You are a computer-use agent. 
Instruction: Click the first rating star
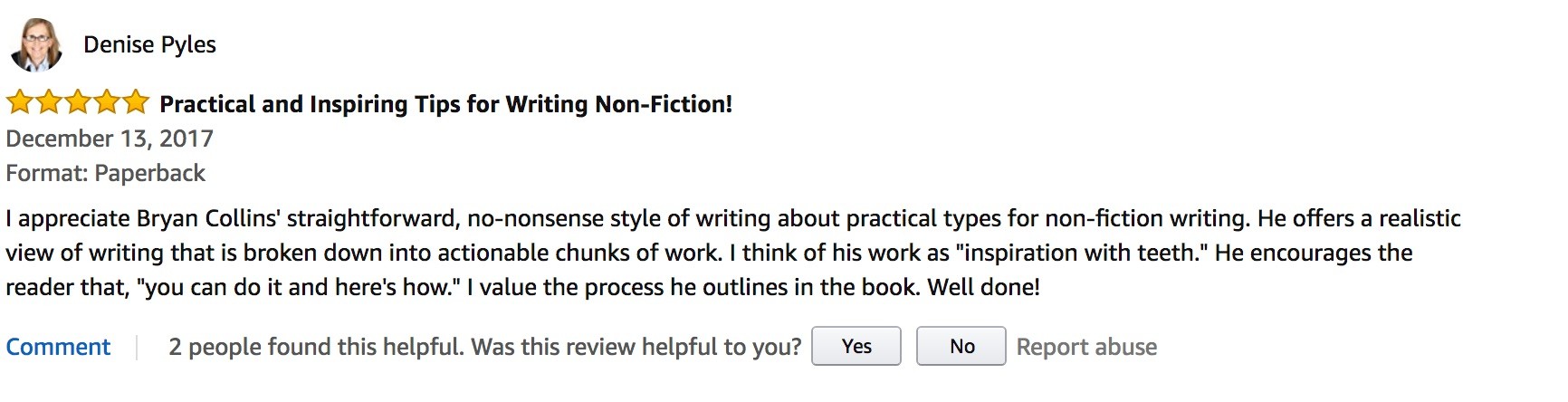tap(20, 102)
